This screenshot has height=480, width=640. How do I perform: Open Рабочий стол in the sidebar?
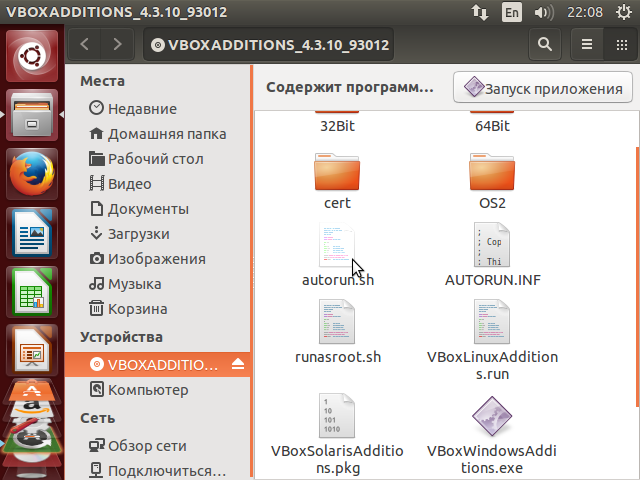(x=158, y=159)
